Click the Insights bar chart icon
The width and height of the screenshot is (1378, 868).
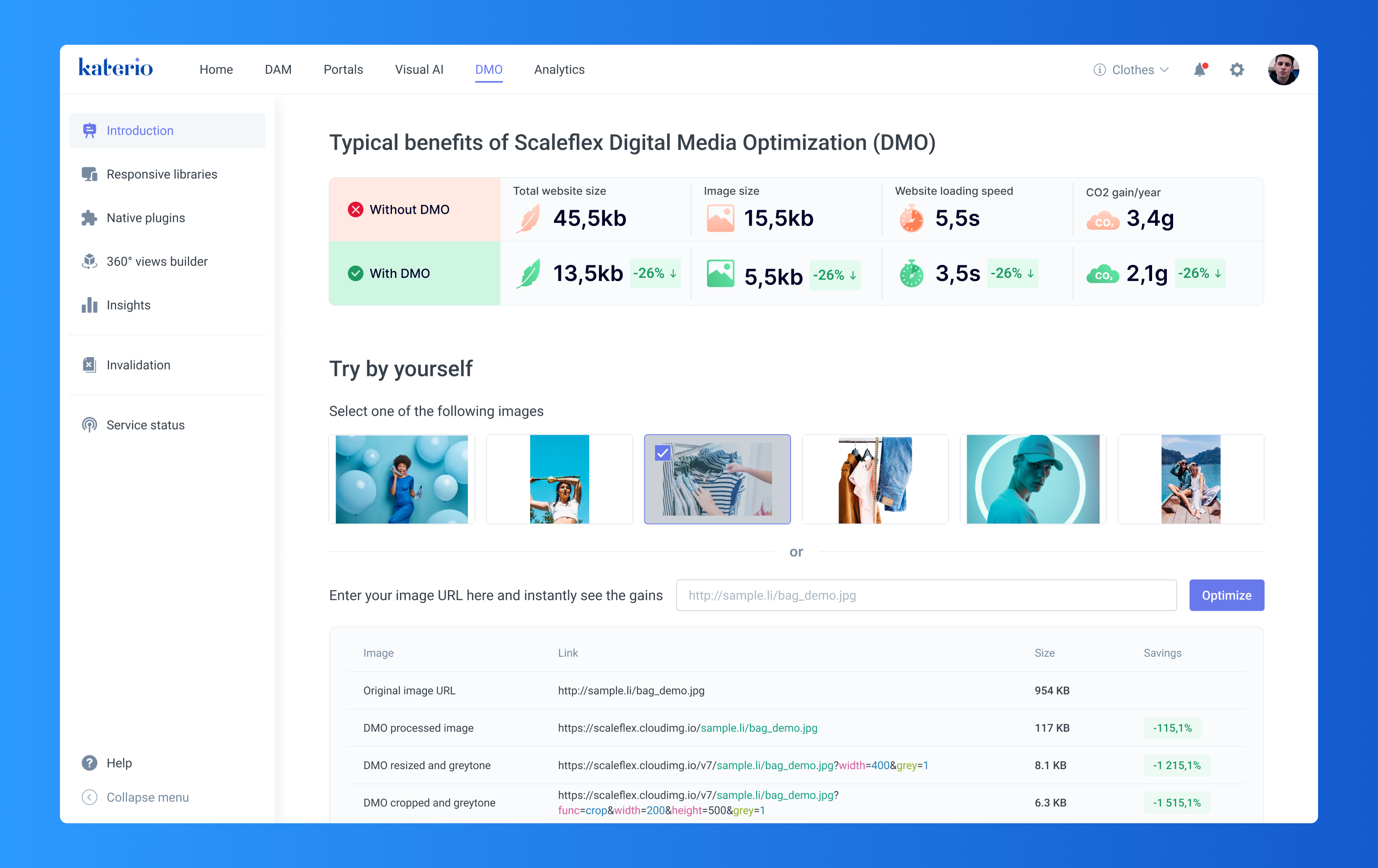89,305
